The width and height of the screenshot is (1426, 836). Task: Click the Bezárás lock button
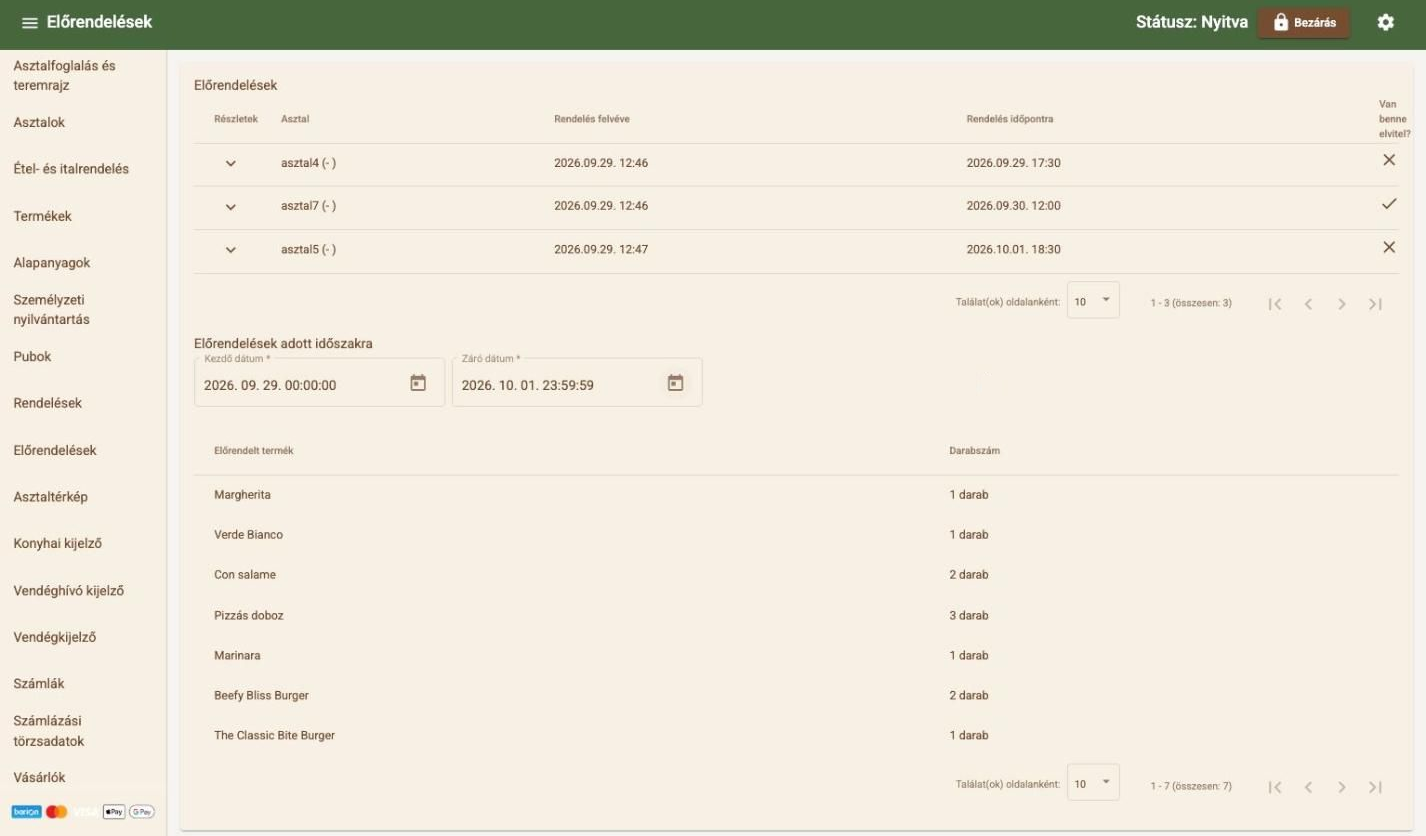pyautogui.click(x=1303, y=23)
